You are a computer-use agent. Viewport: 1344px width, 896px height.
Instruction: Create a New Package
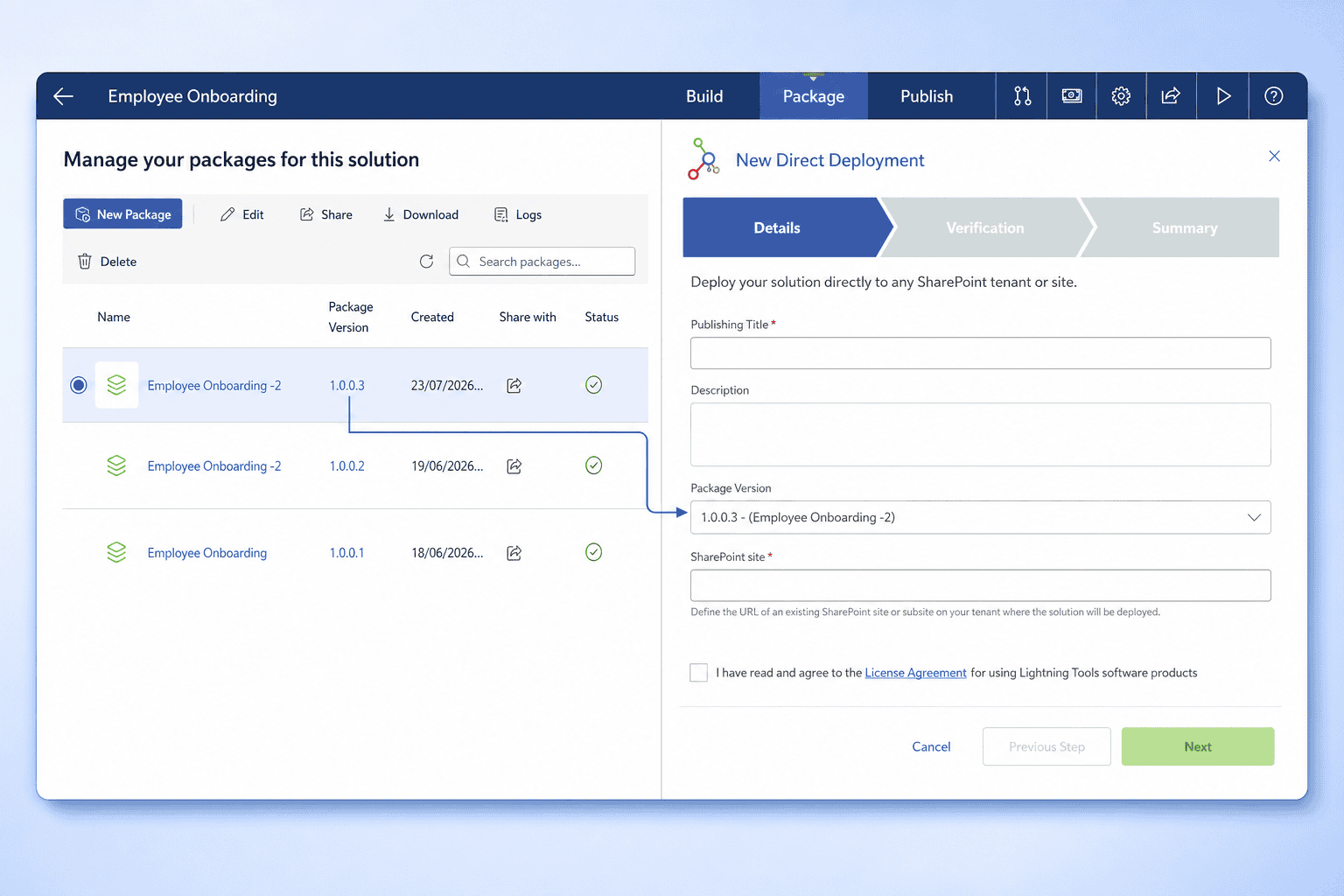click(x=122, y=214)
